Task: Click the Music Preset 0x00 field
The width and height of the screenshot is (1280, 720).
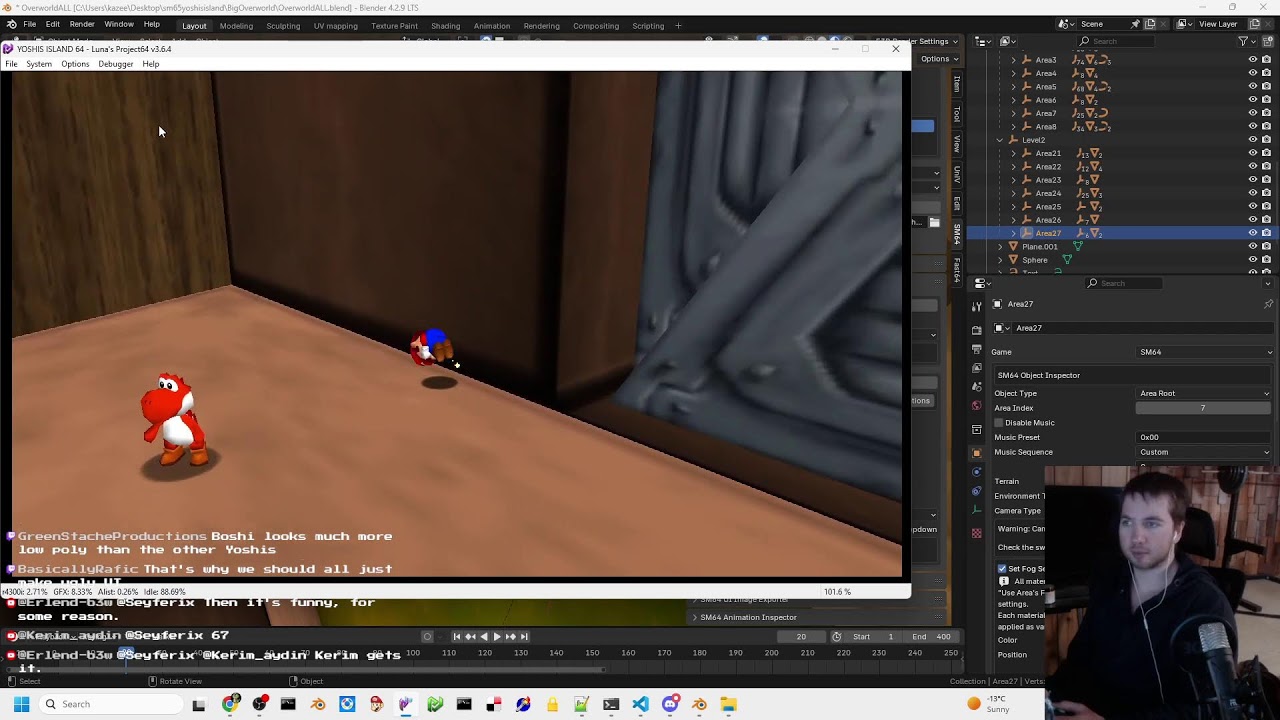Action: click(x=1203, y=437)
